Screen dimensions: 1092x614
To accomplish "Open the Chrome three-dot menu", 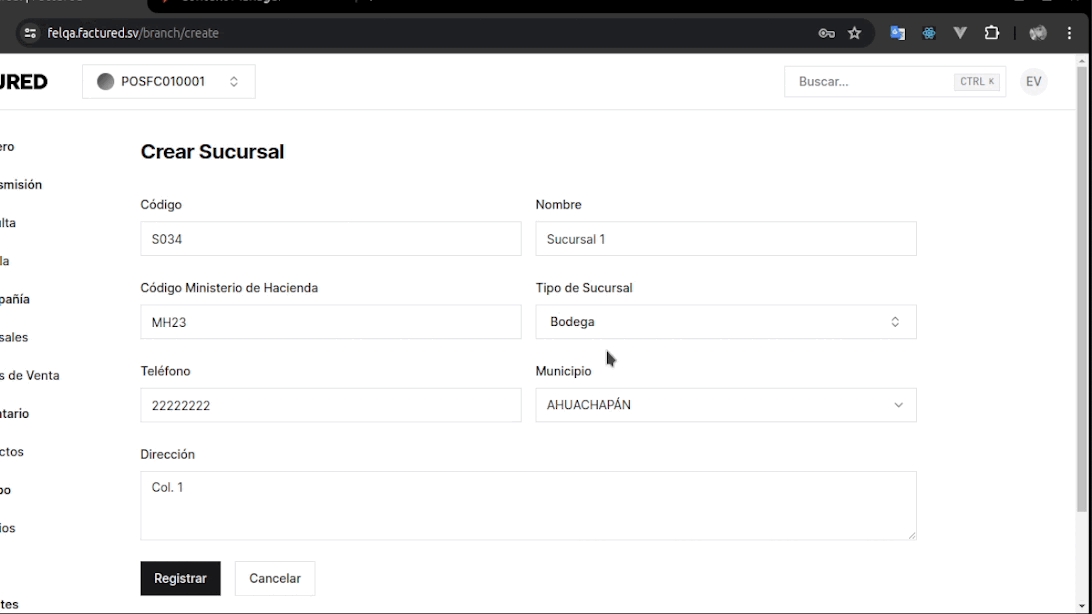I will tap(1069, 33).
